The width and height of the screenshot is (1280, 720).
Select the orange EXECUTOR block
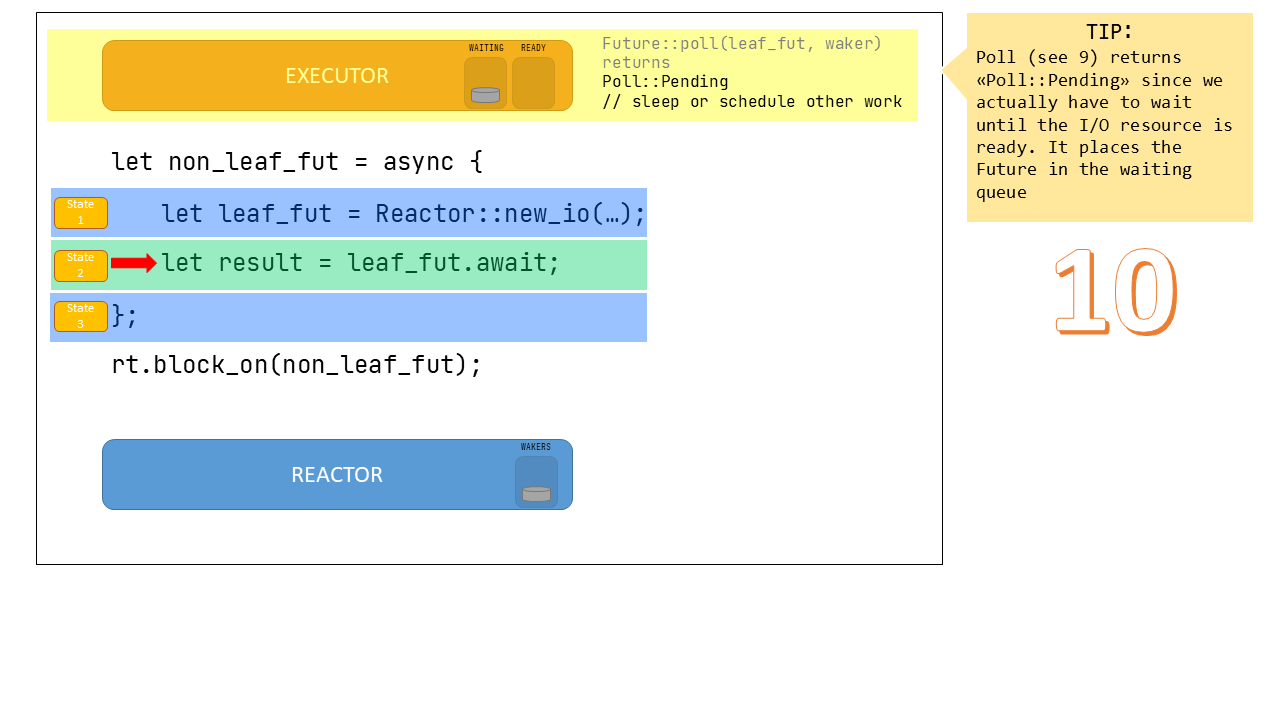click(300, 76)
